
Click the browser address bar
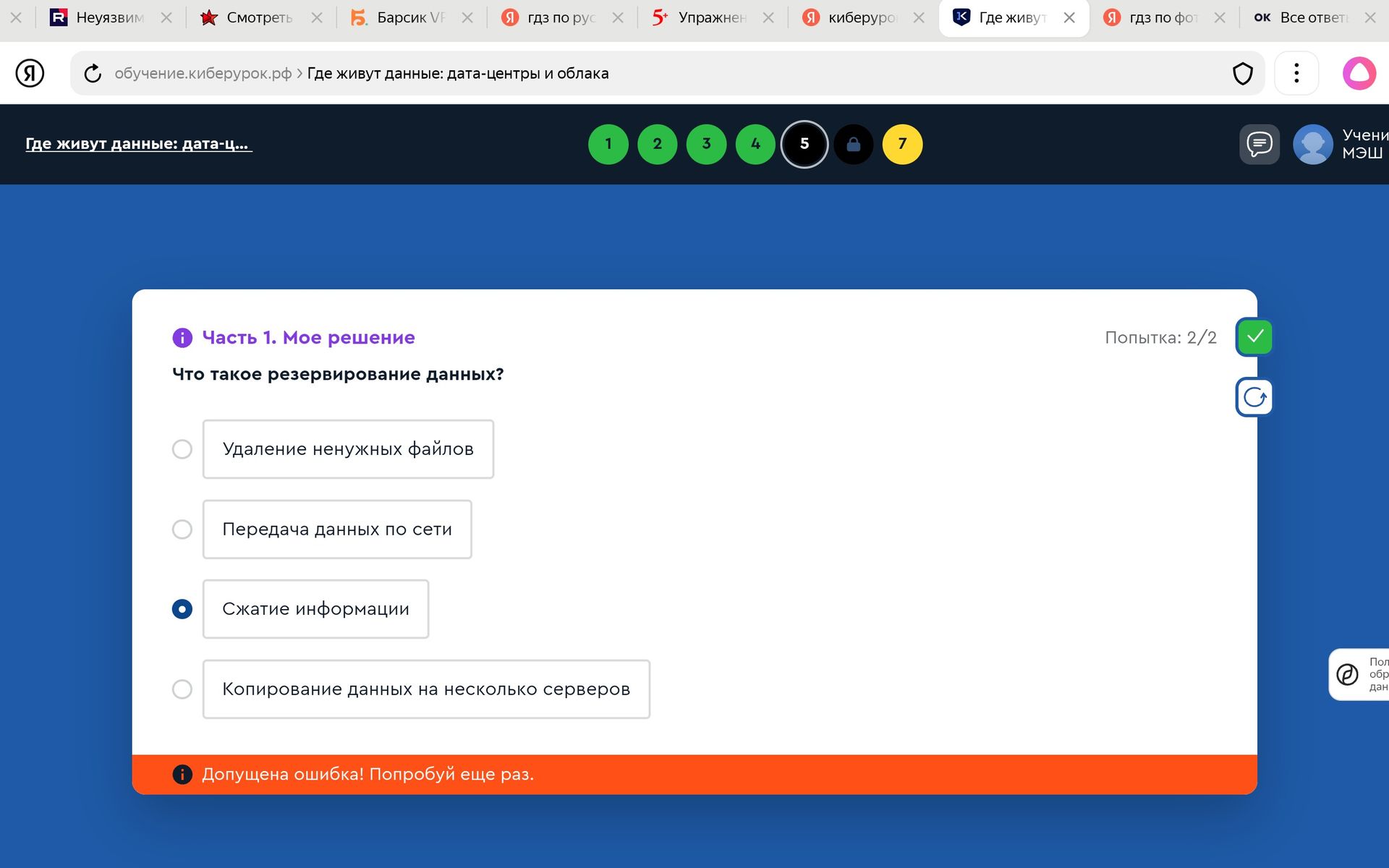click(666, 73)
